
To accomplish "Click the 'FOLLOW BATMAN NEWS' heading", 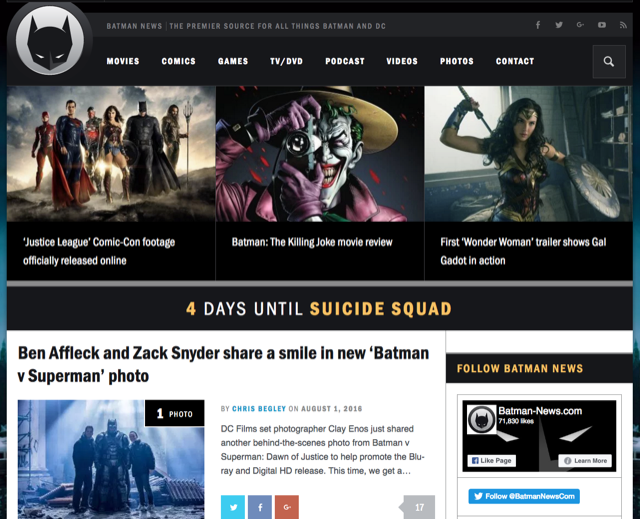I will 520,368.
